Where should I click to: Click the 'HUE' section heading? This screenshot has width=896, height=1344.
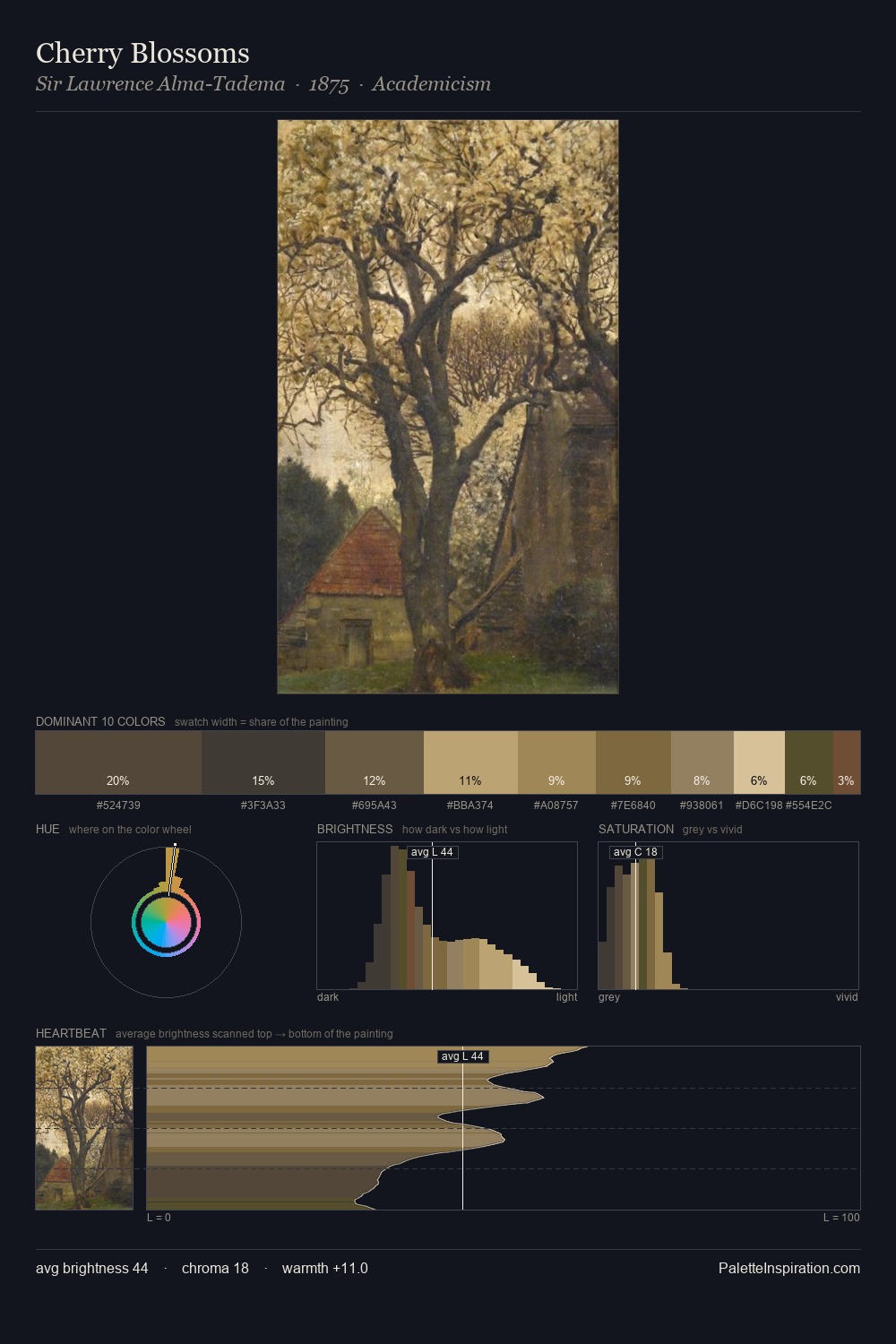[x=47, y=829]
